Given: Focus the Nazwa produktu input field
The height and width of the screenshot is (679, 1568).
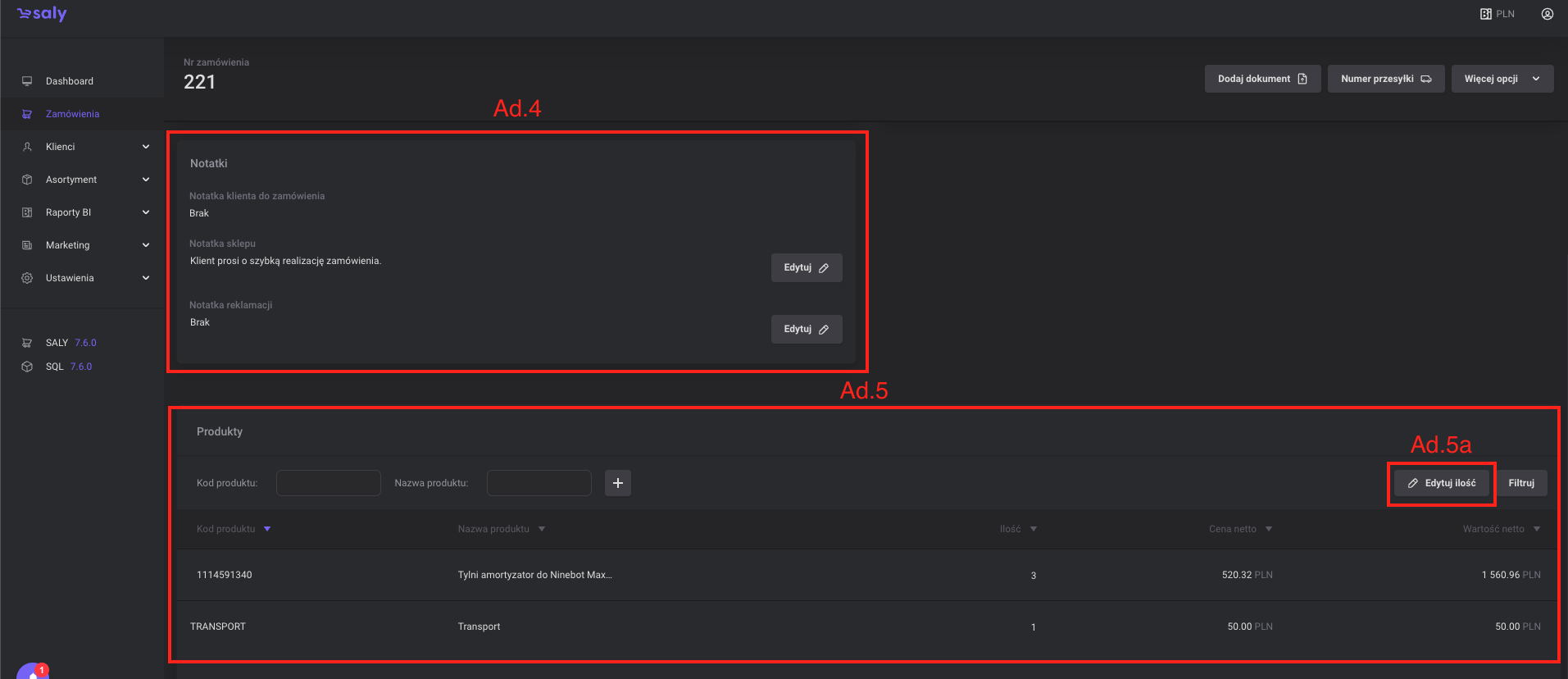Looking at the screenshot, I should [539, 483].
